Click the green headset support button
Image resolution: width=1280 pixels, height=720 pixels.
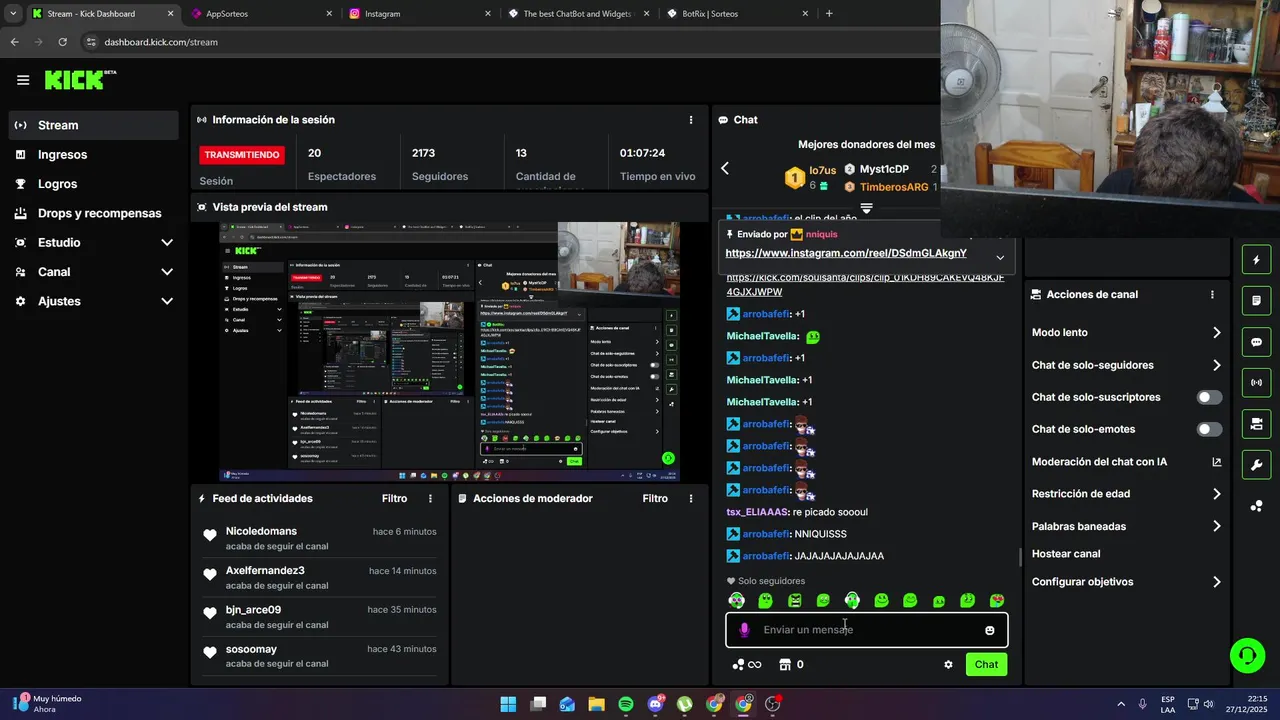(x=1247, y=656)
